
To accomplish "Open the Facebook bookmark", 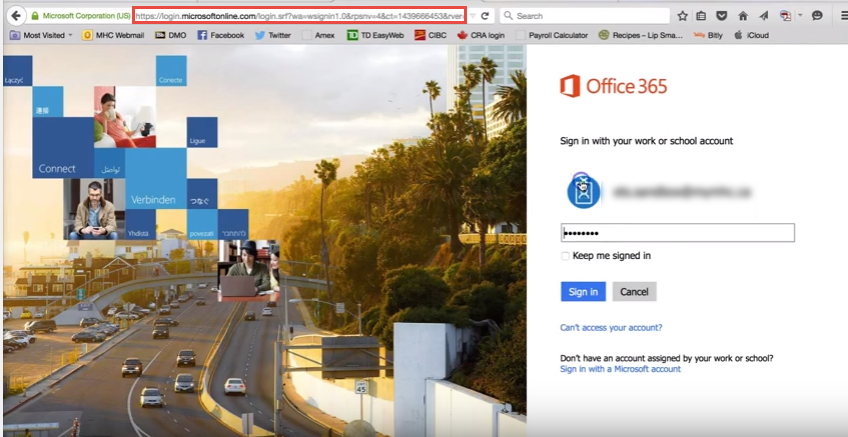I will coord(221,35).
